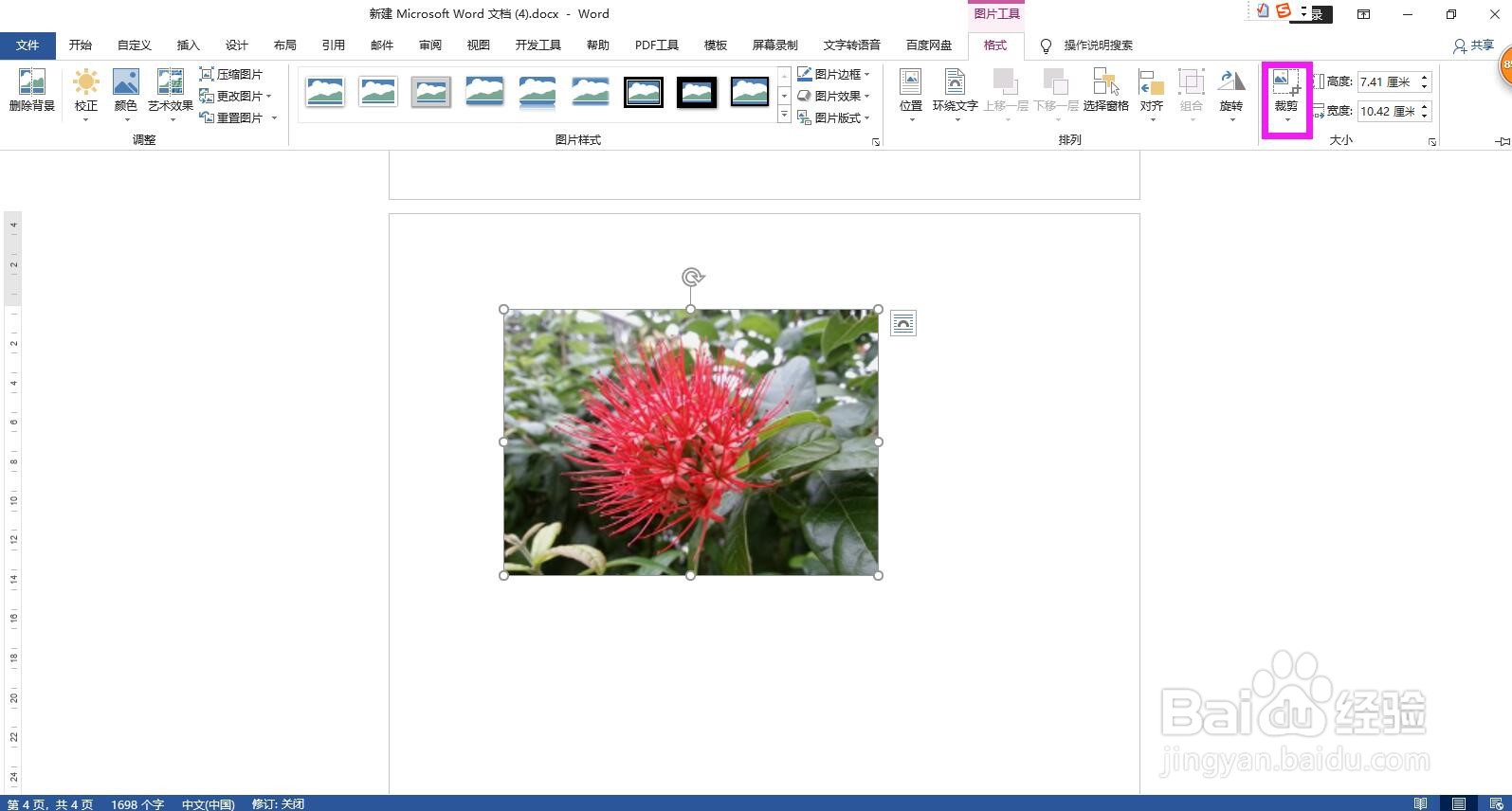Expand the picture styles gallery more button

(784, 115)
